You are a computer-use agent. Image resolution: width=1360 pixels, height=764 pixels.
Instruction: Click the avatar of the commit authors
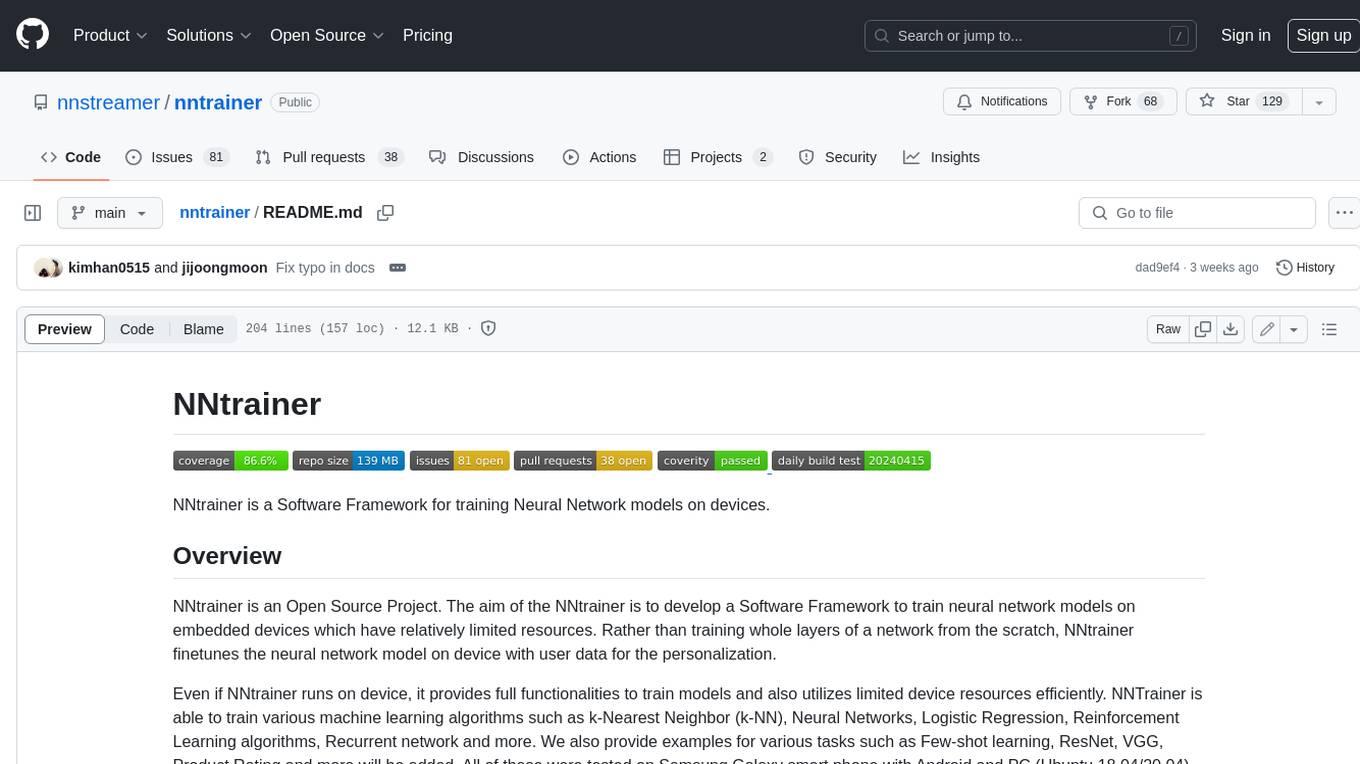48,268
